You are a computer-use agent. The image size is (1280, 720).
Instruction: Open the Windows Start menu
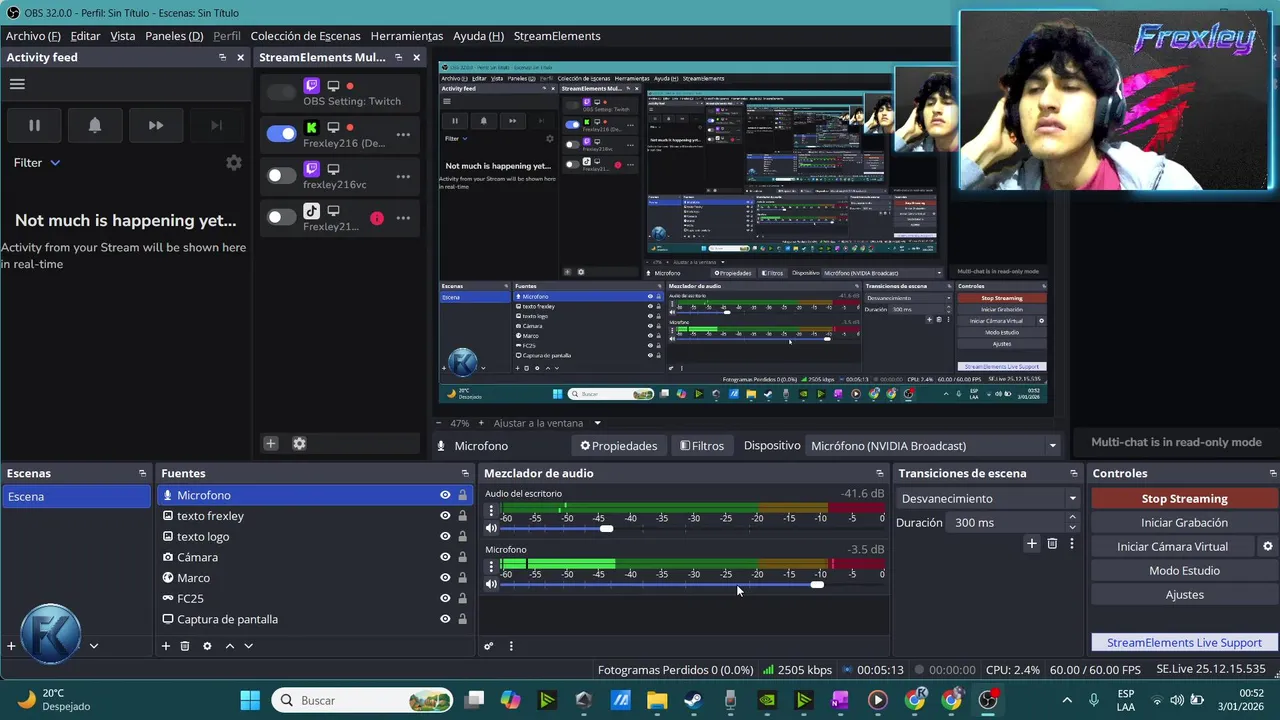(x=250, y=700)
